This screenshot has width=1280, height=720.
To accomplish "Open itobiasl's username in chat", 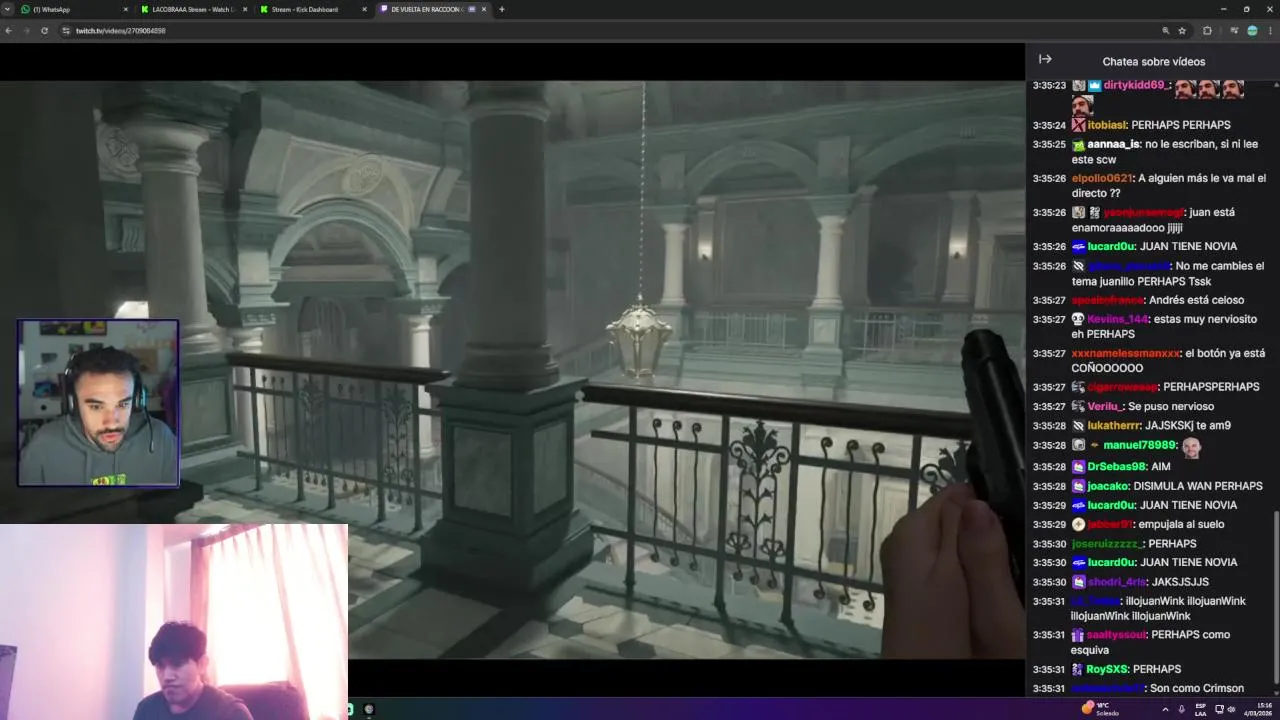I will (1106, 125).
